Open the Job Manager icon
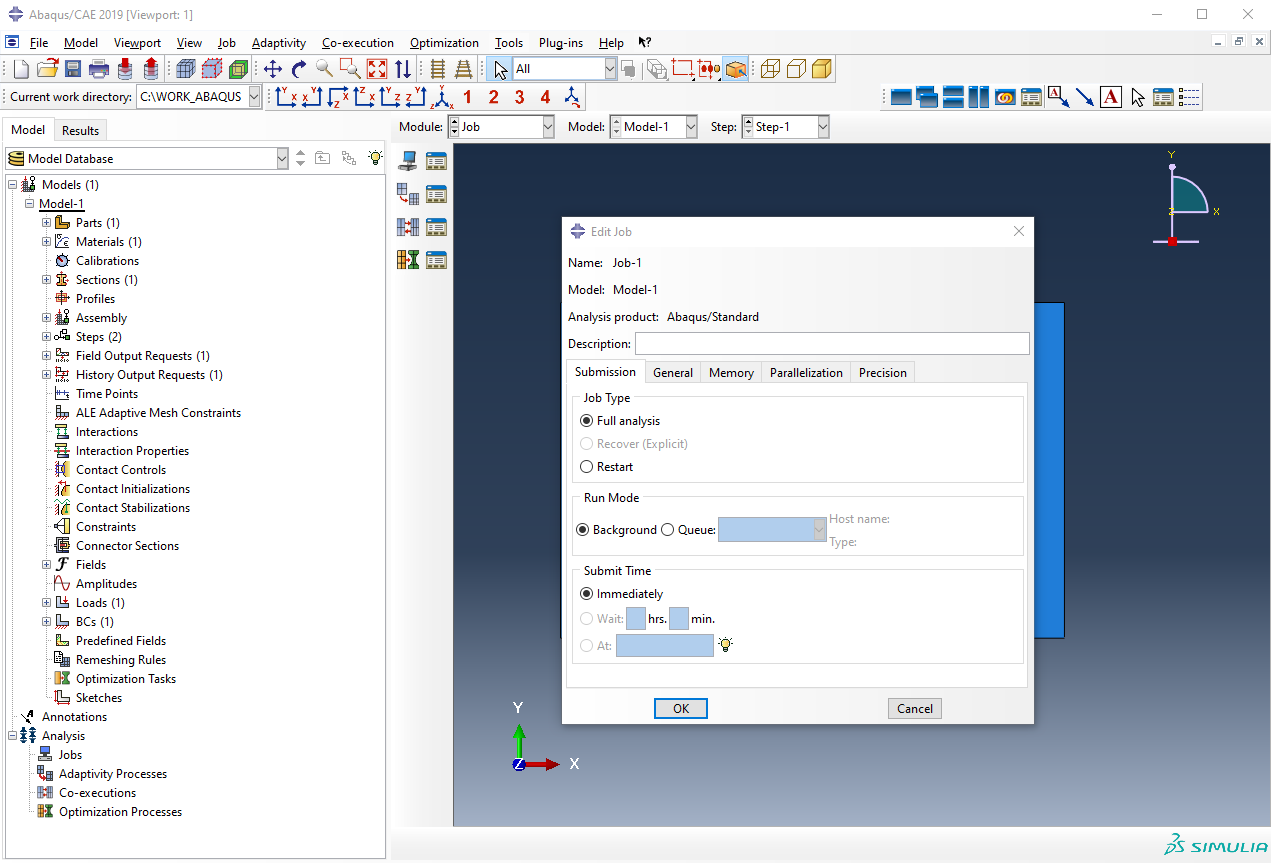The width and height of the screenshot is (1271, 863). coord(436,161)
